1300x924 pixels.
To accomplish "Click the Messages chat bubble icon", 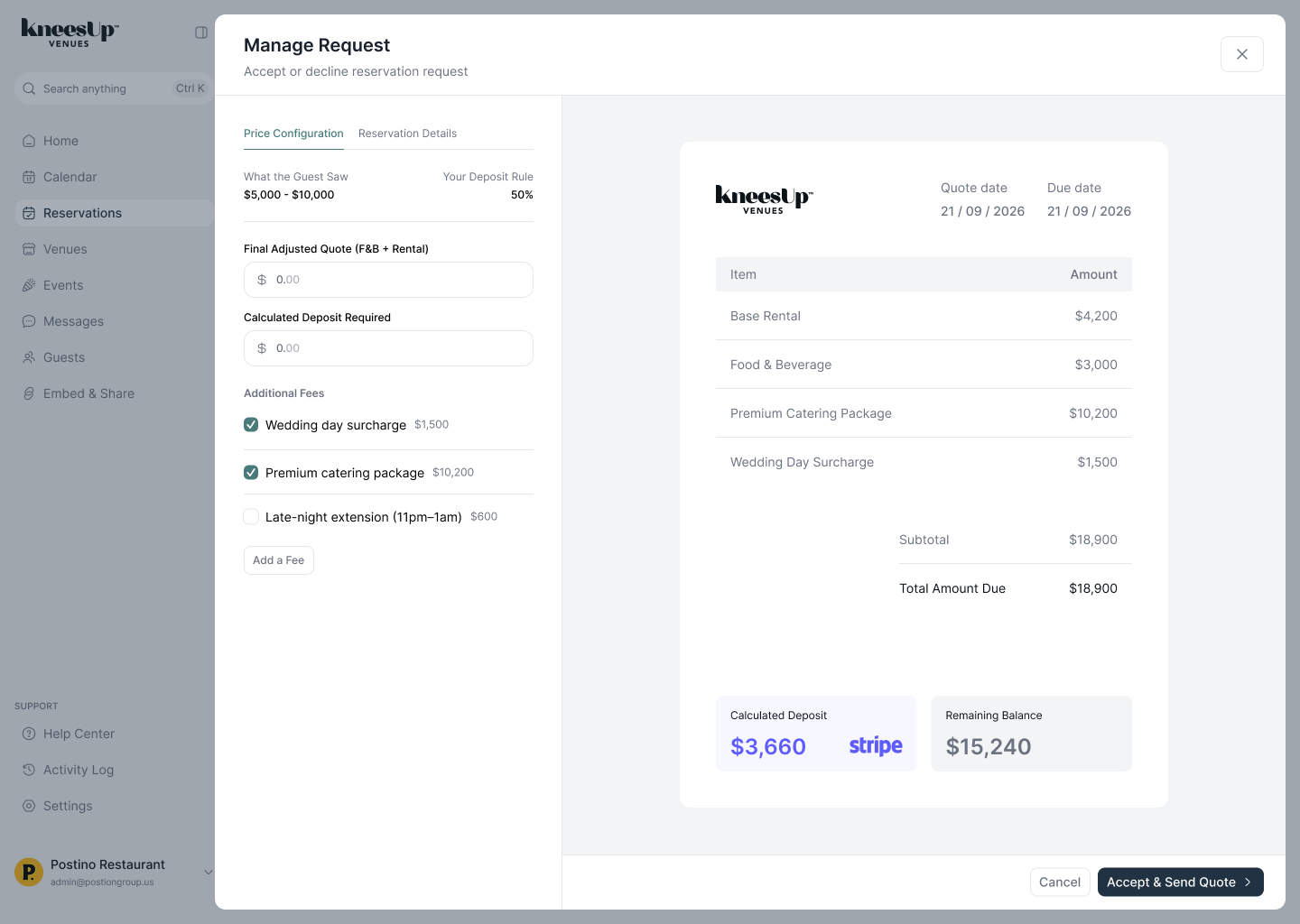I will pos(29,321).
